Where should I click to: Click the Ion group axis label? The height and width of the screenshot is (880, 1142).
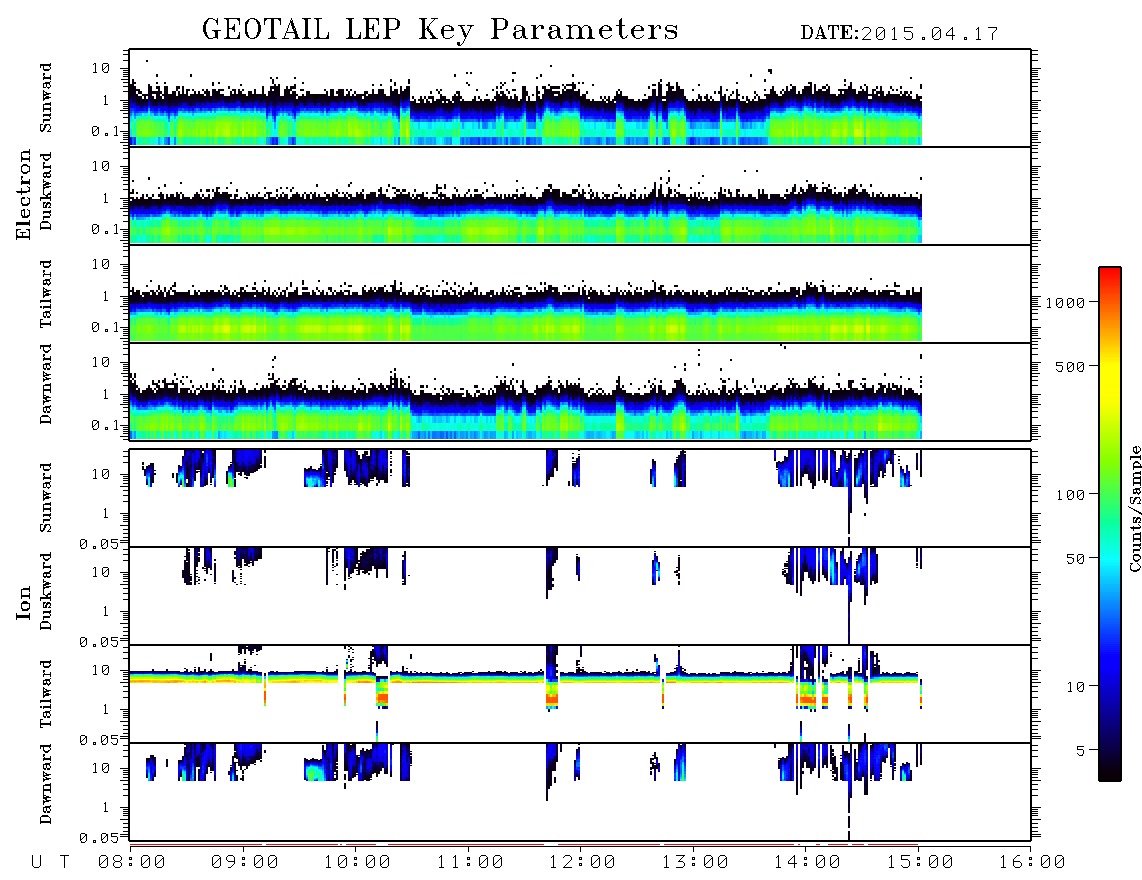pyautogui.click(x=23, y=602)
